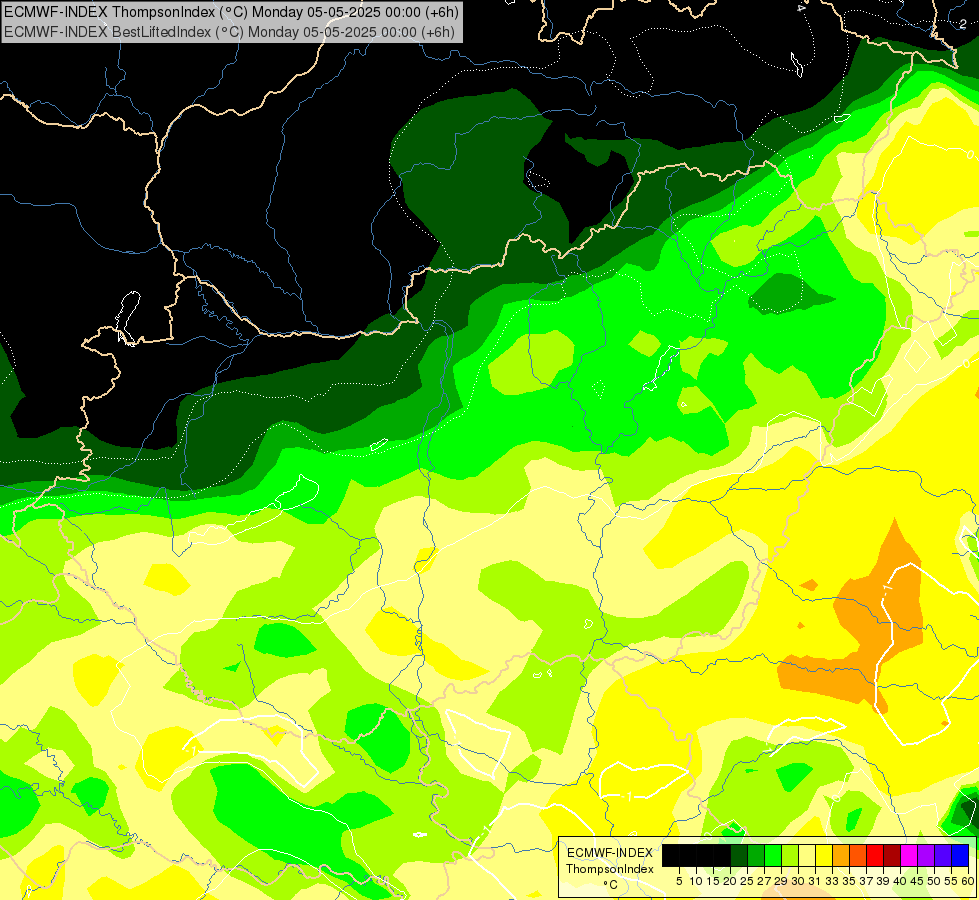Screen dimensions: 979x900
Task: Click the legend value 5
Action: pyautogui.click(x=679, y=881)
